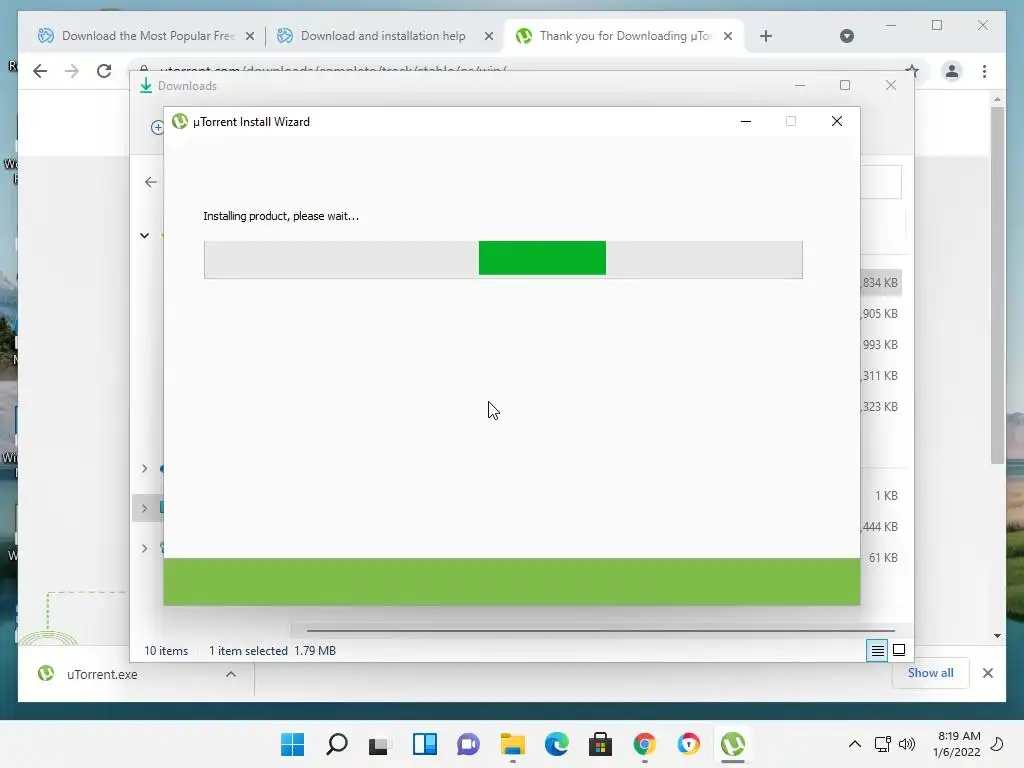
Task: Select the file row sized 834 KB
Action: click(880, 283)
